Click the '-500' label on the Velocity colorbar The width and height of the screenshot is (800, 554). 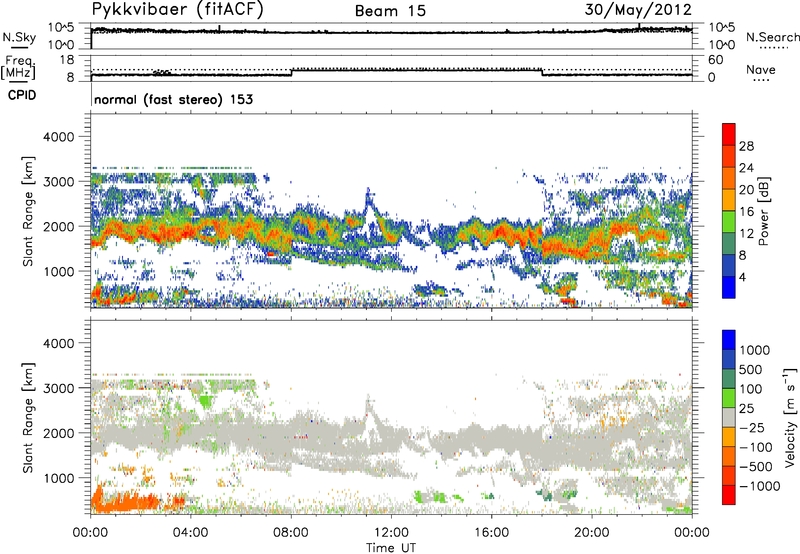[756, 467]
